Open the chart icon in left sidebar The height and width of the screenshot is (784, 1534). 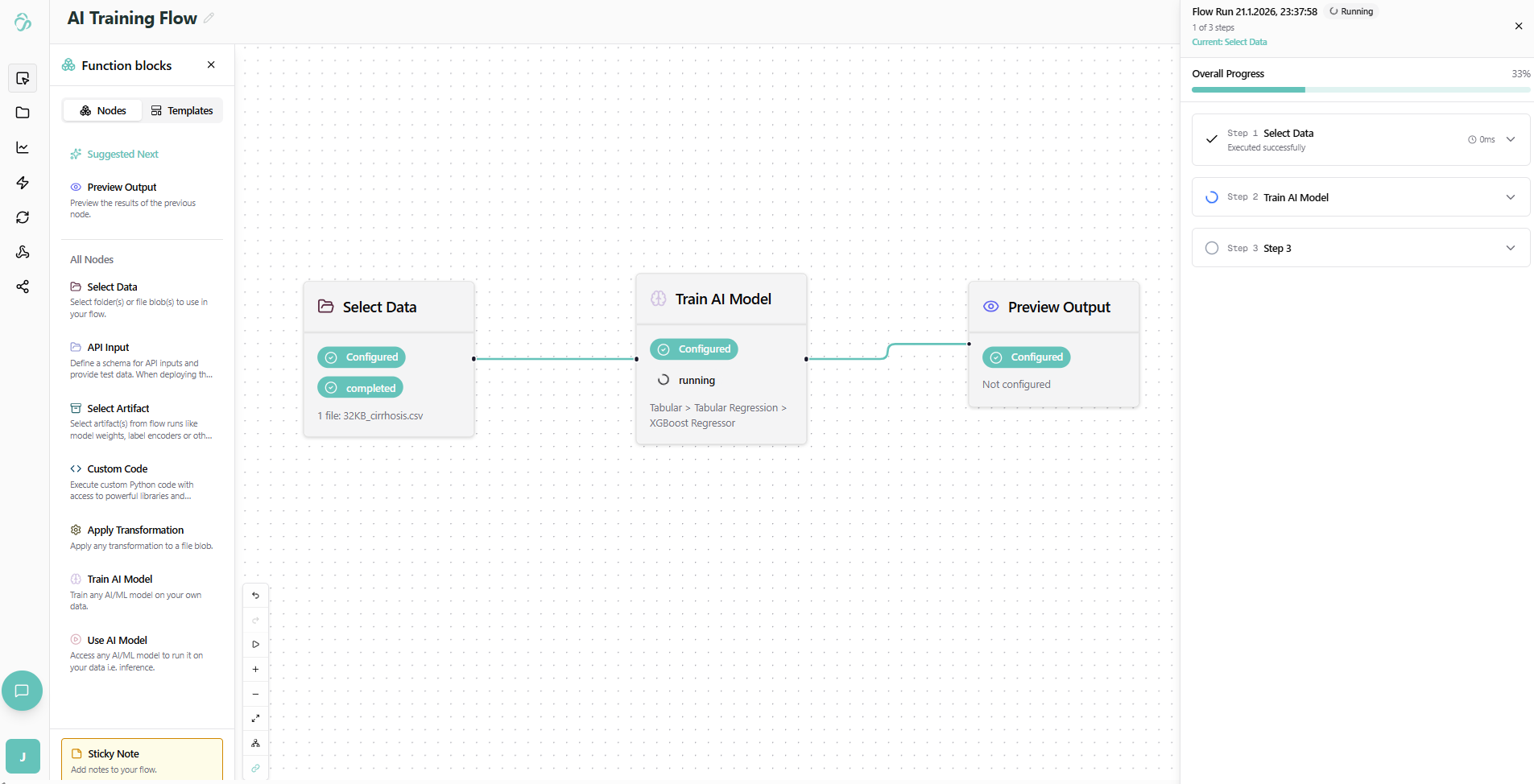[23, 147]
